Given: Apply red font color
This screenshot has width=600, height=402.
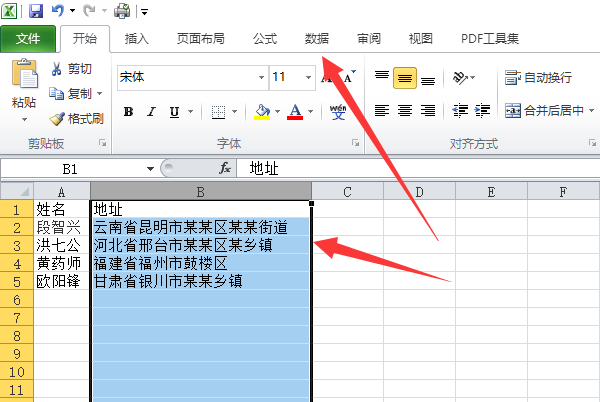Looking at the screenshot, I should [295, 112].
